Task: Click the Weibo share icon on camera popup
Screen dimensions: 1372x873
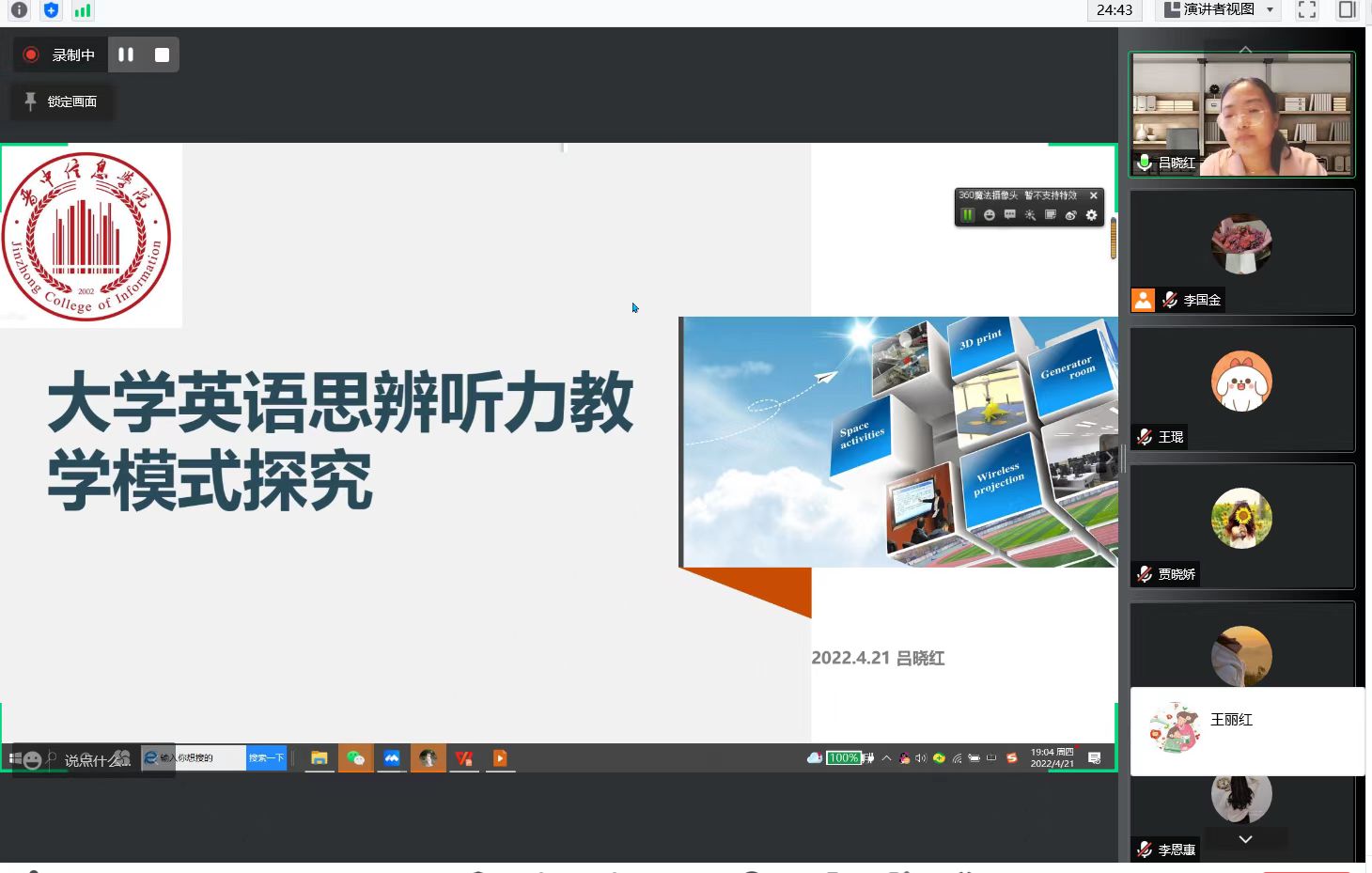Action: pyautogui.click(x=1070, y=215)
